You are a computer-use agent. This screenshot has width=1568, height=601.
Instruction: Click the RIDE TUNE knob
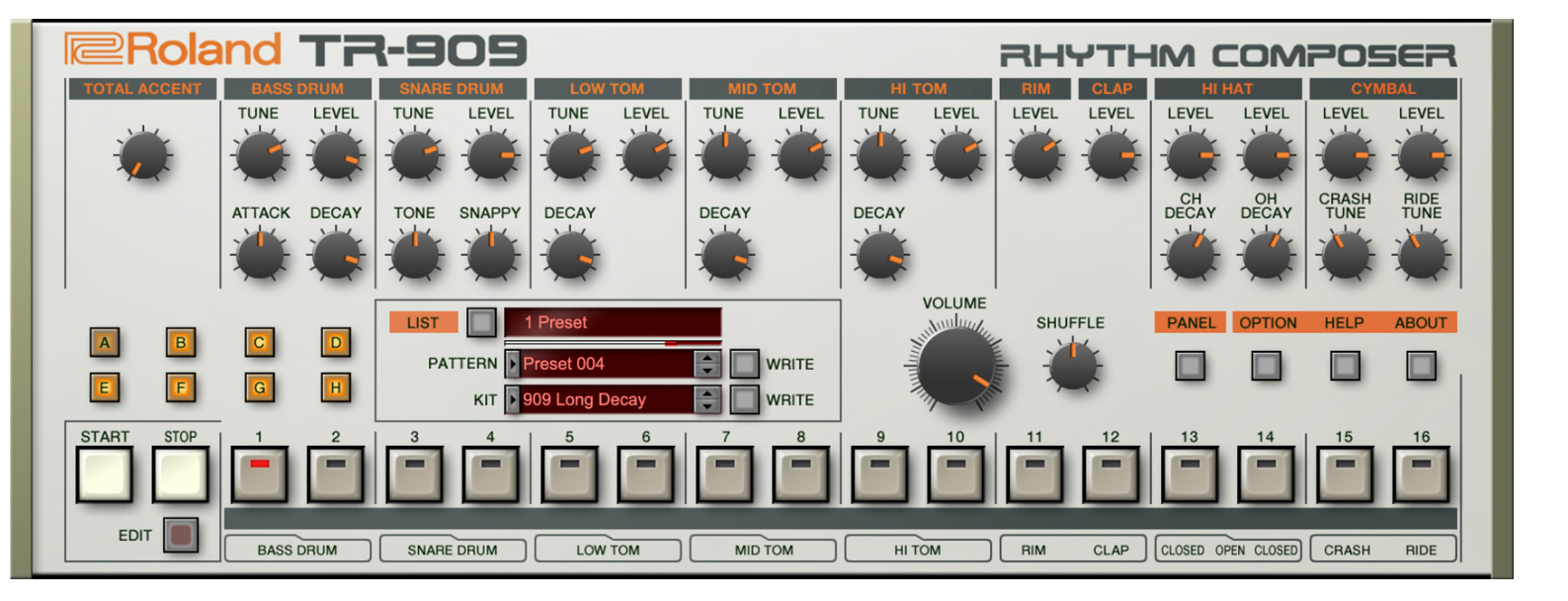pyautogui.click(x=1421, y=255)
